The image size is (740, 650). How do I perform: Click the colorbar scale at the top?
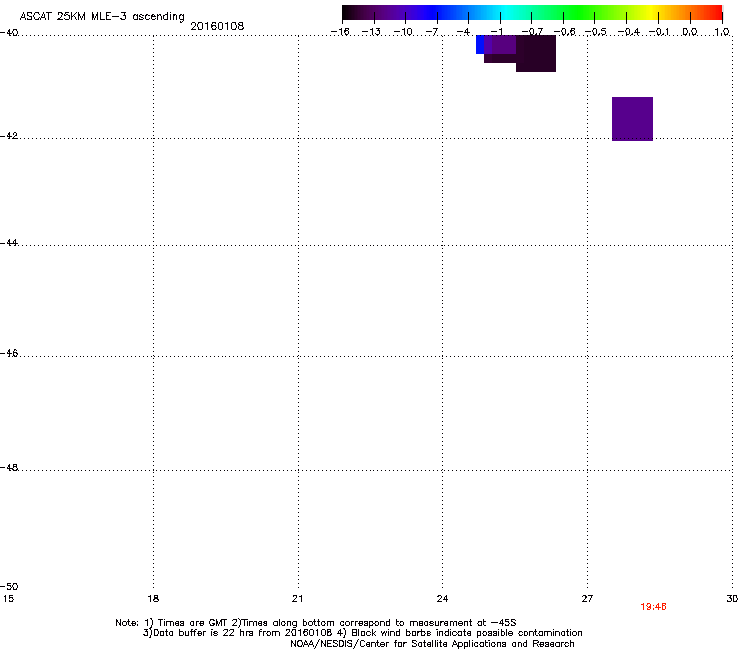[x=532, y=12]
